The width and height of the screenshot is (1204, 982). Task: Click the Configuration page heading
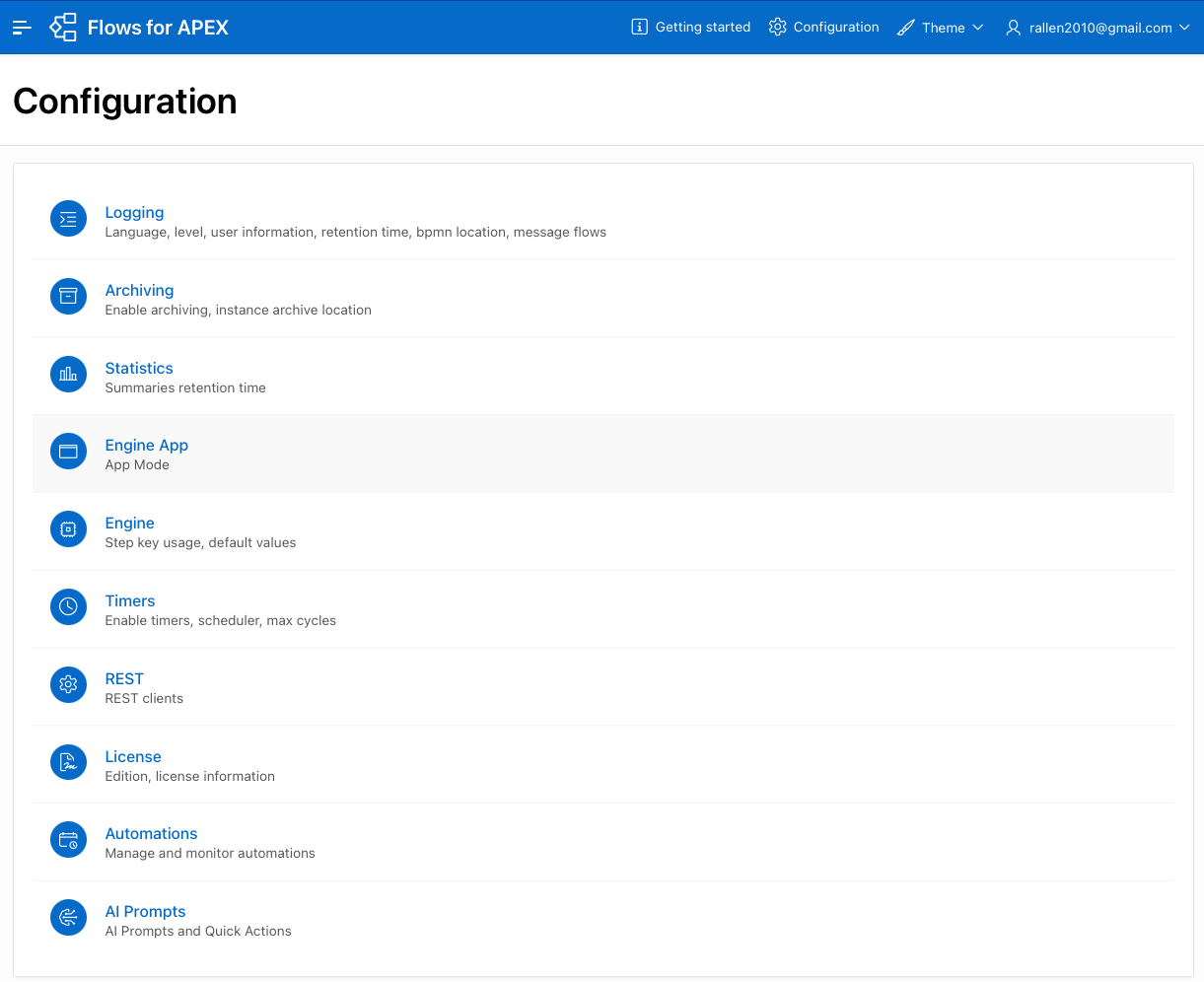(x=125, y=102)
